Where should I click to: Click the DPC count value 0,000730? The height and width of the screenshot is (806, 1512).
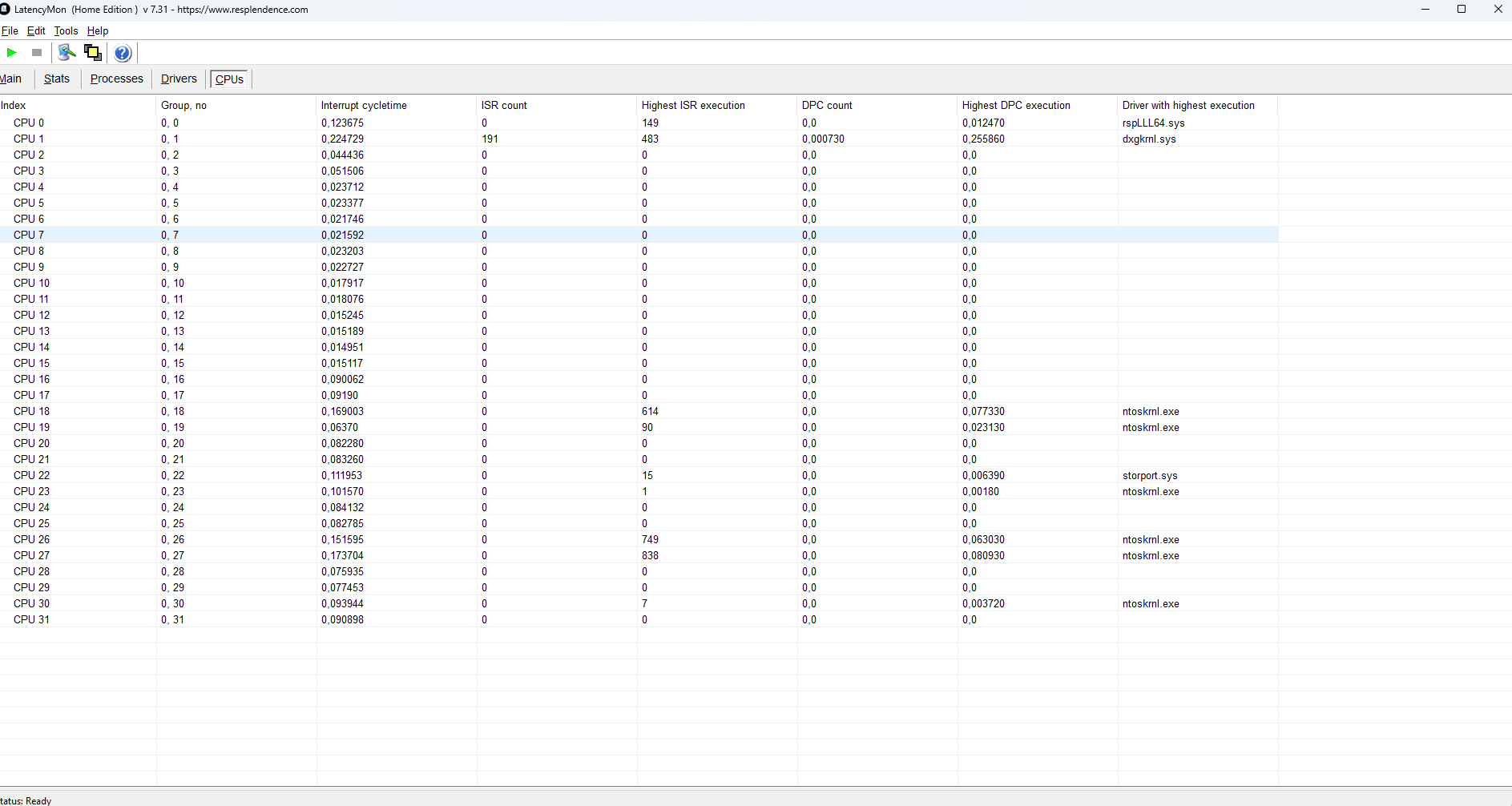coord(823,139)
